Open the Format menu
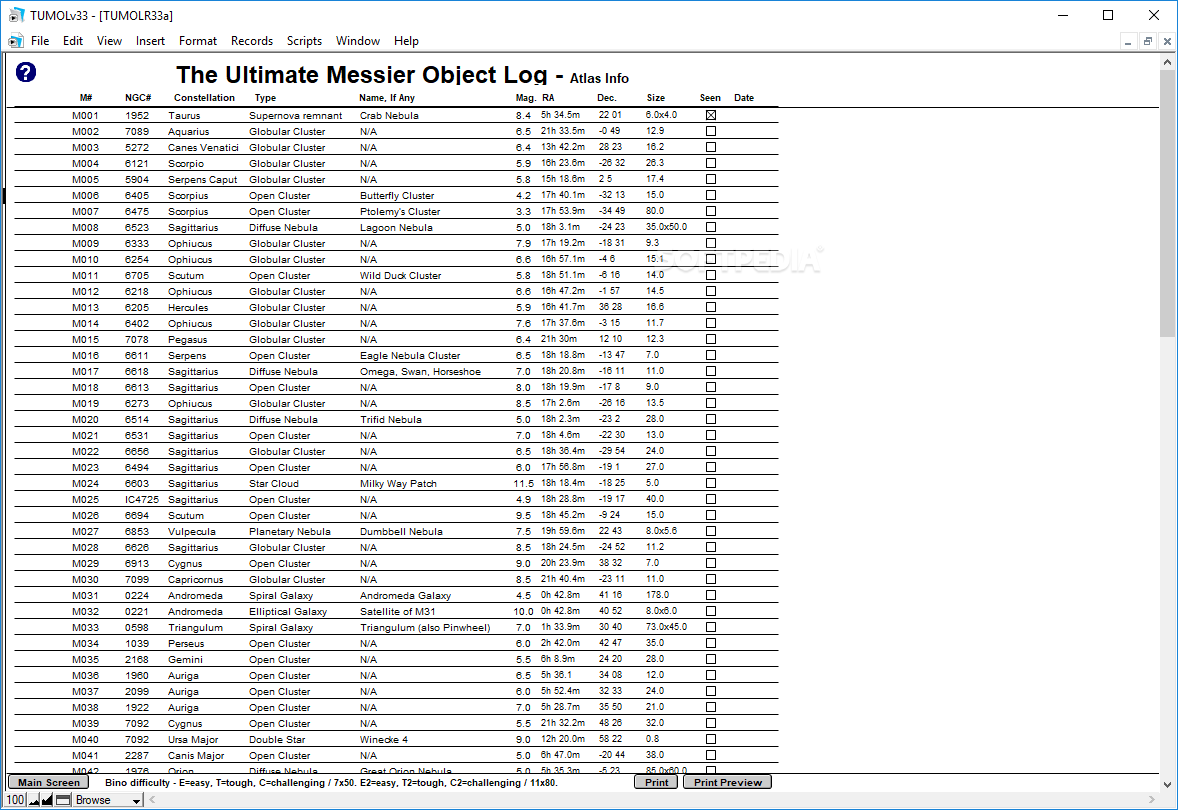This screenshot has height=810, width=1178. pyautogui.click(x=198, y=41)
